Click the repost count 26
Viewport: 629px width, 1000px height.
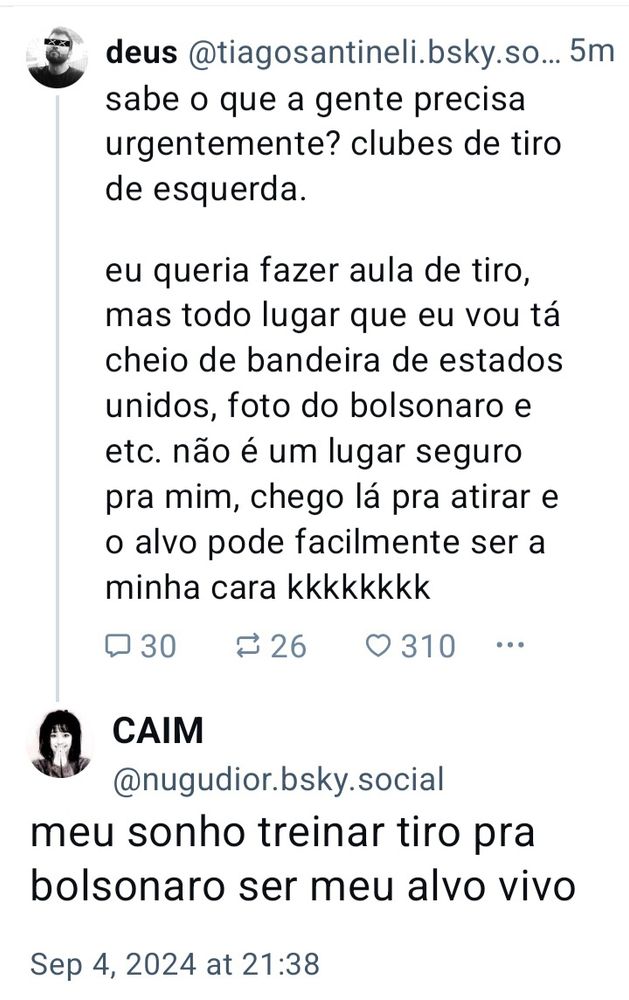(288, 646)
